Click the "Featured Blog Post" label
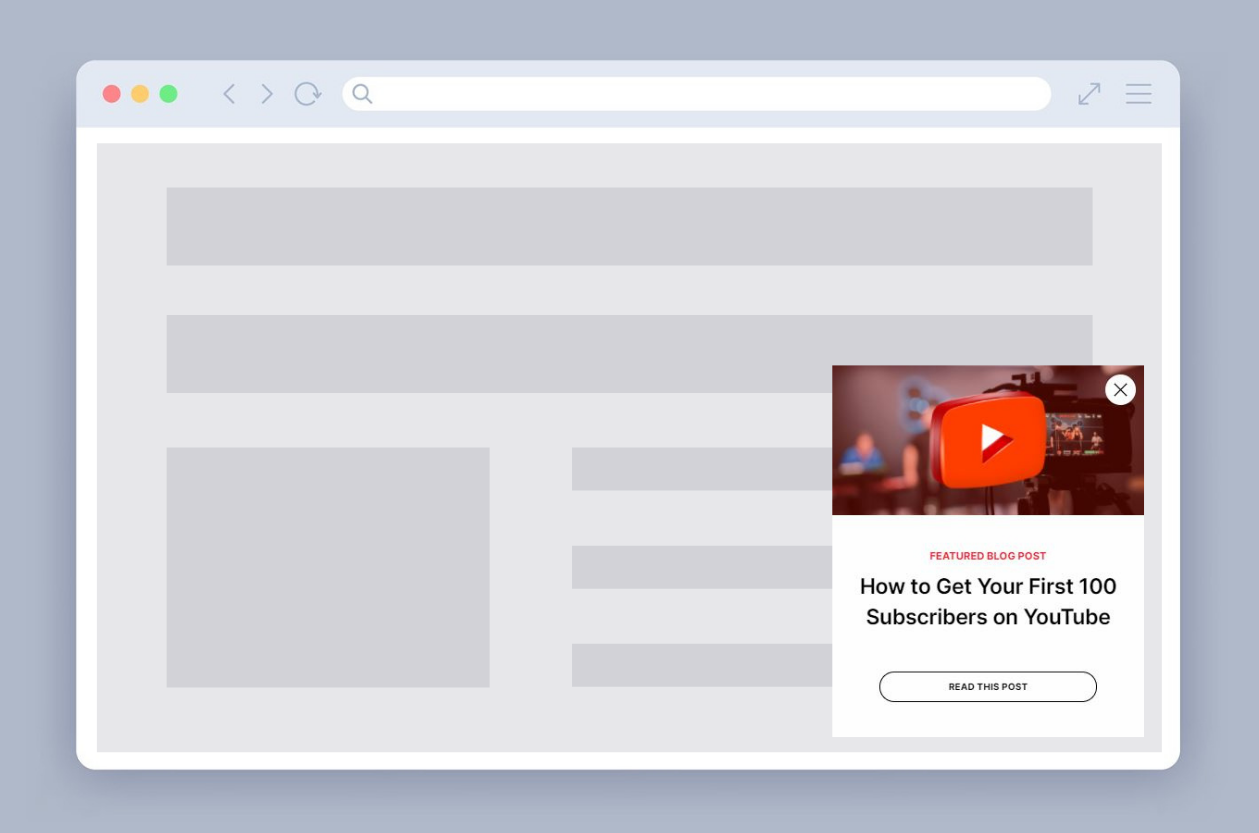The width and height of the screenshot is (1259, 833). 988,556
